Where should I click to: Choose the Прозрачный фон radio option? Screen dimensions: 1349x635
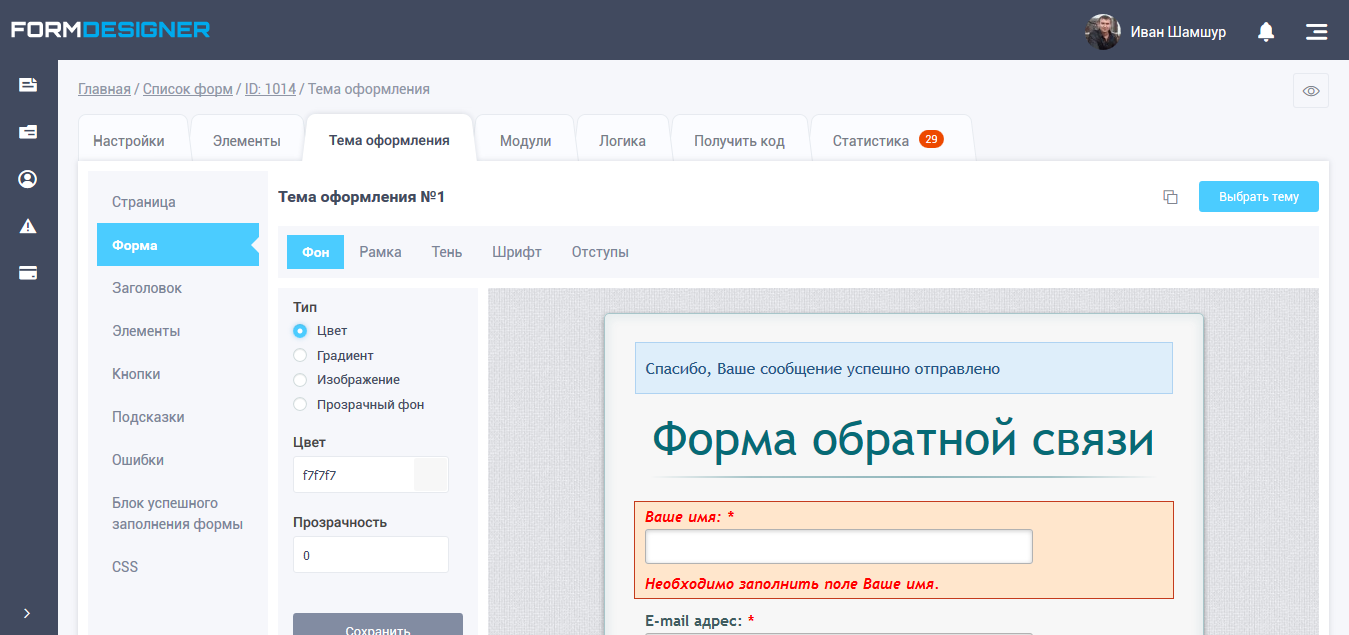coord(300,405)
